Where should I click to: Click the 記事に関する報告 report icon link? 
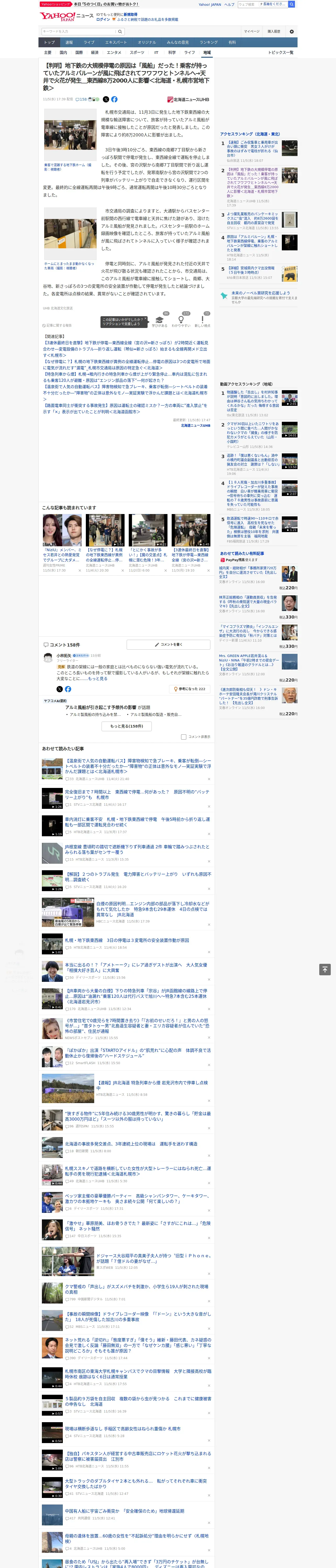(57, 326)
